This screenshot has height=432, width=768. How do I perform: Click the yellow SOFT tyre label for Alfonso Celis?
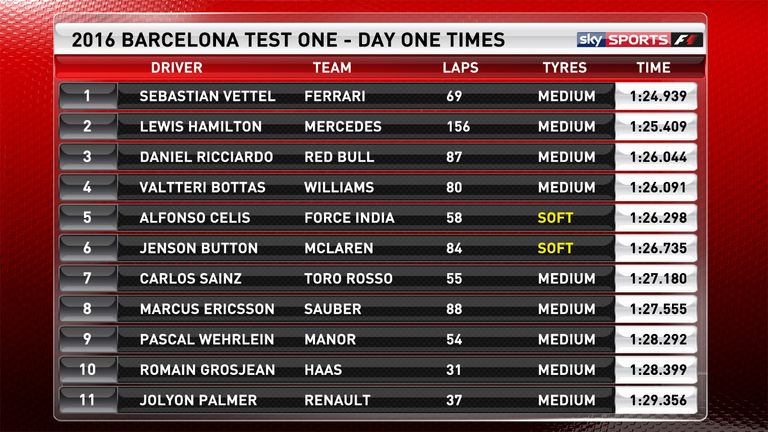(x=555, y=217)
